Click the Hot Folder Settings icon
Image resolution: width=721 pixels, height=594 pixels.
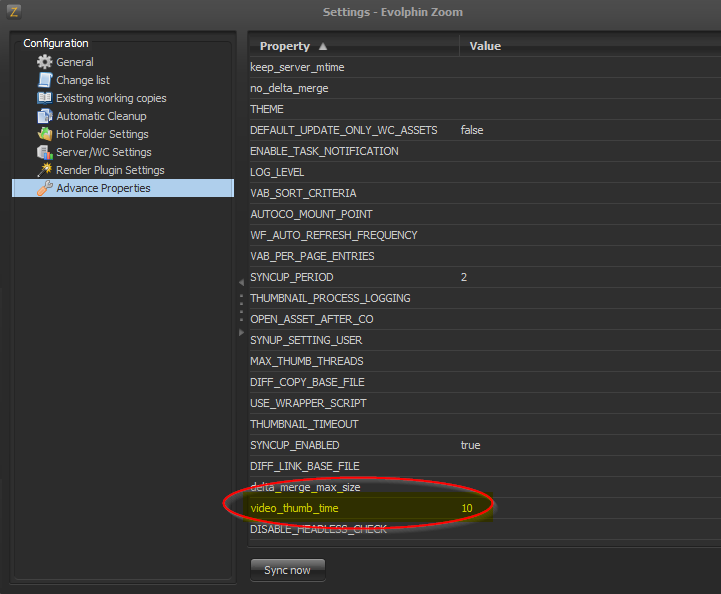45,134
